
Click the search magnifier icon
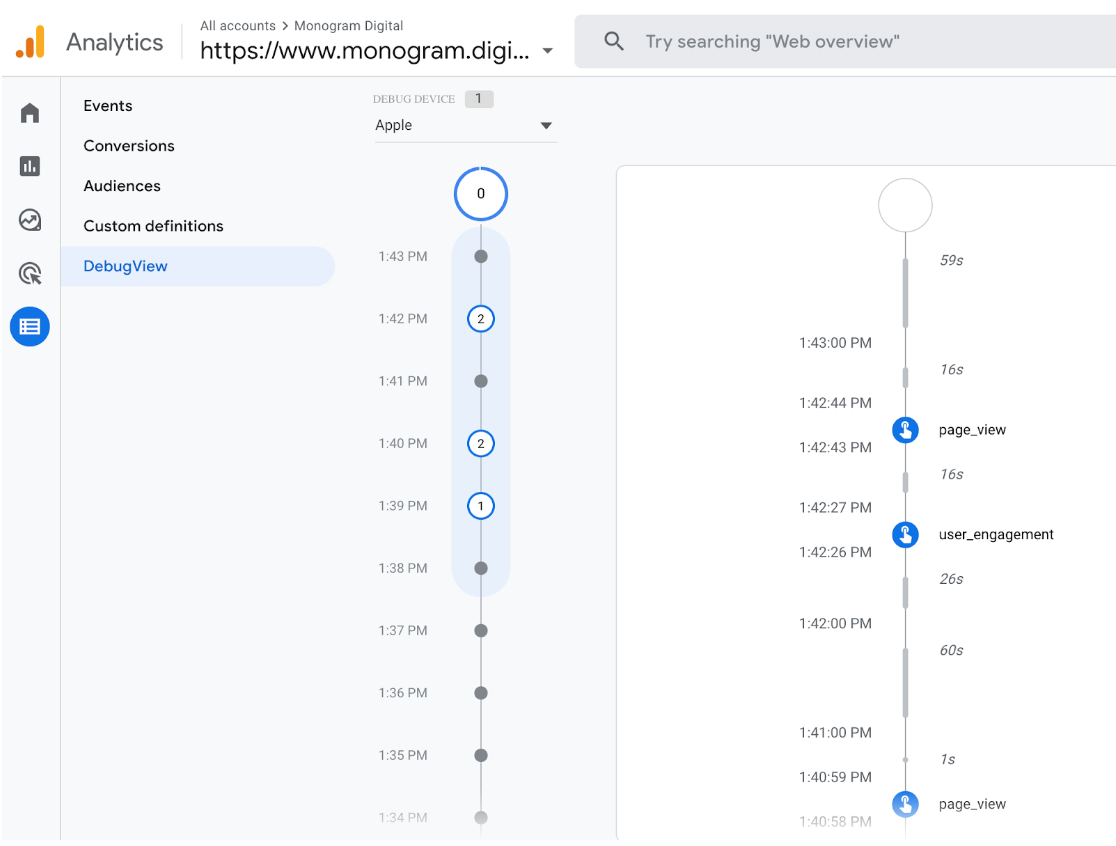click(x=614, y=42)
